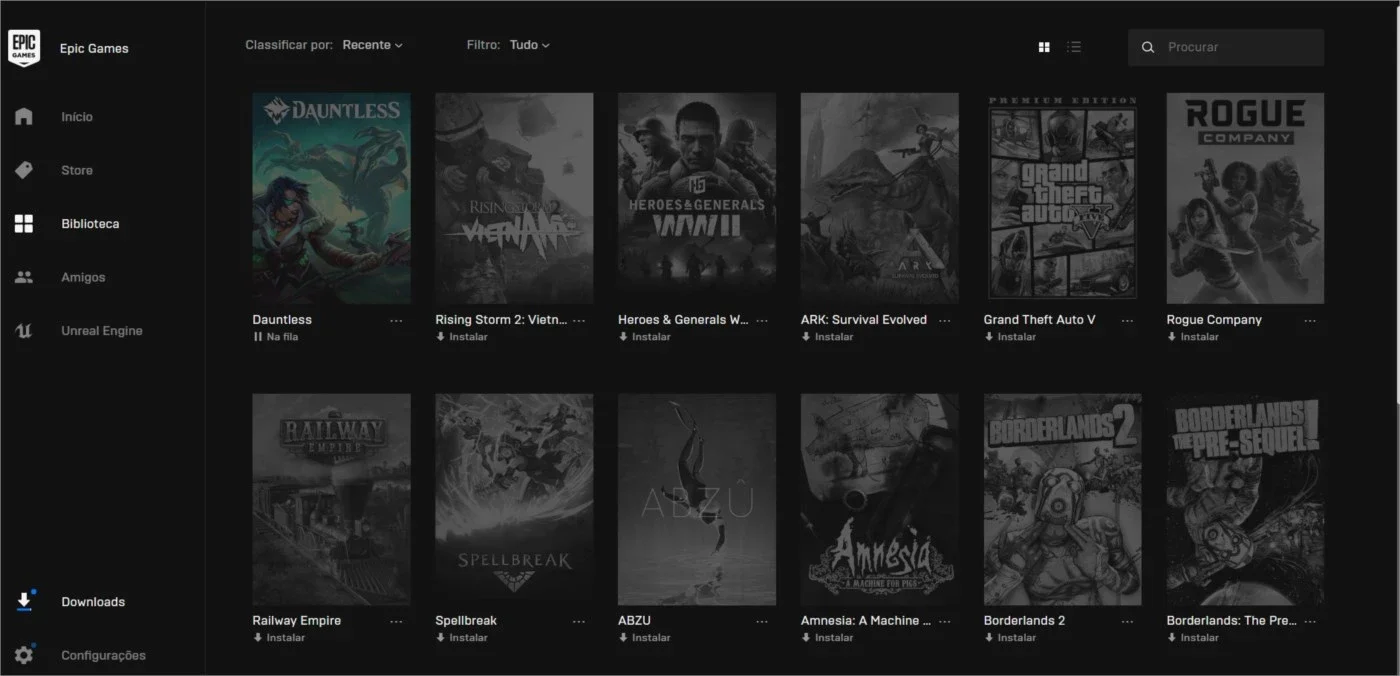This screenshot has width=1400, height=676.
Task: Open more options for Amnesia
Action: click(945, 622)
